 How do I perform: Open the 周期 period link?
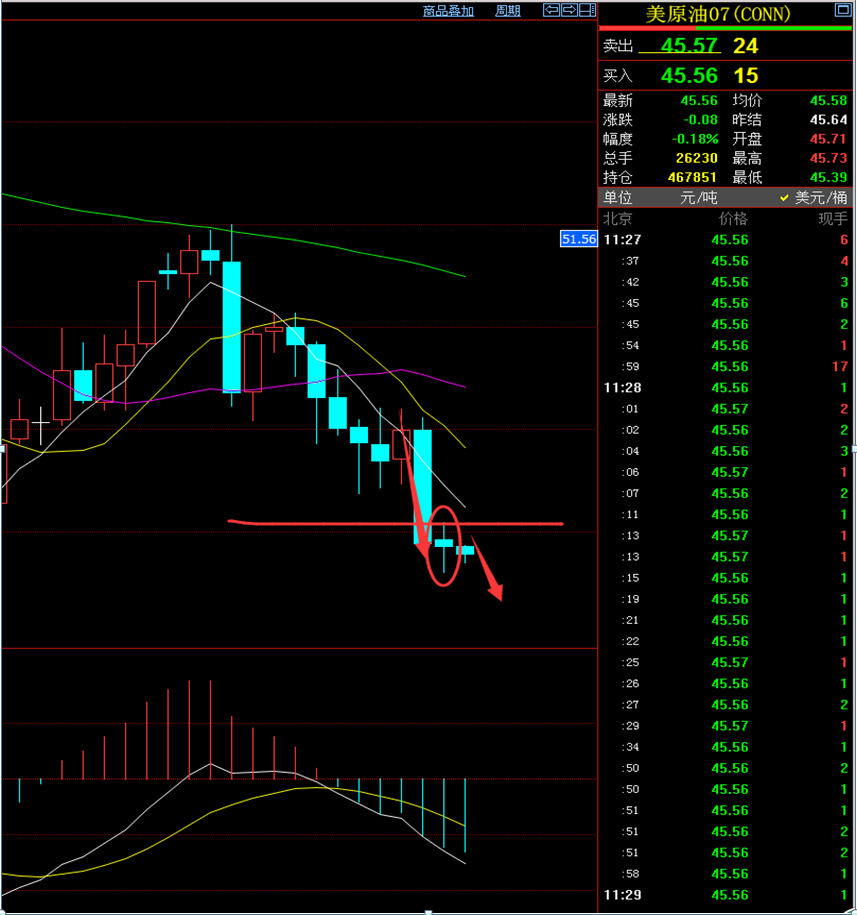pos(508,11)
